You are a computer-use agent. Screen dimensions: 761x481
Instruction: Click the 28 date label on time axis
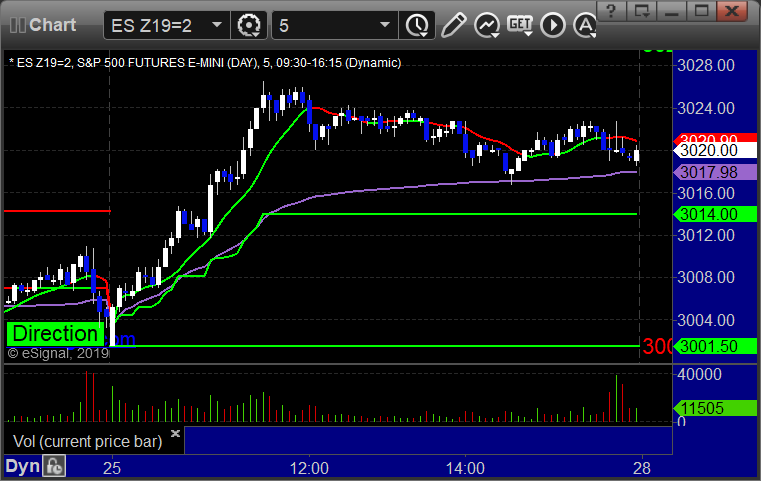(642, 468)
